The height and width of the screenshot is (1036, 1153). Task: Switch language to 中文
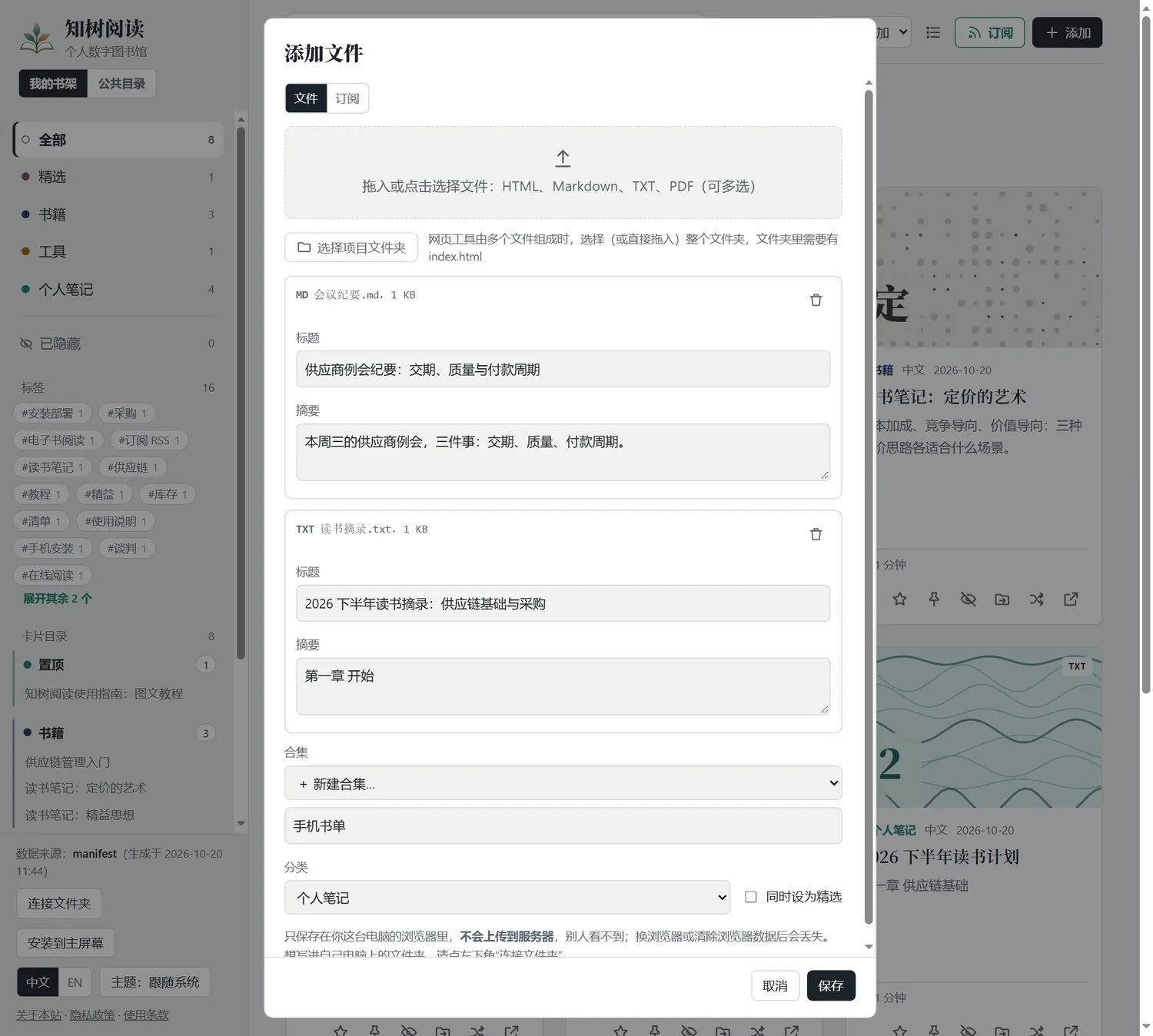[x=38, y=982]
